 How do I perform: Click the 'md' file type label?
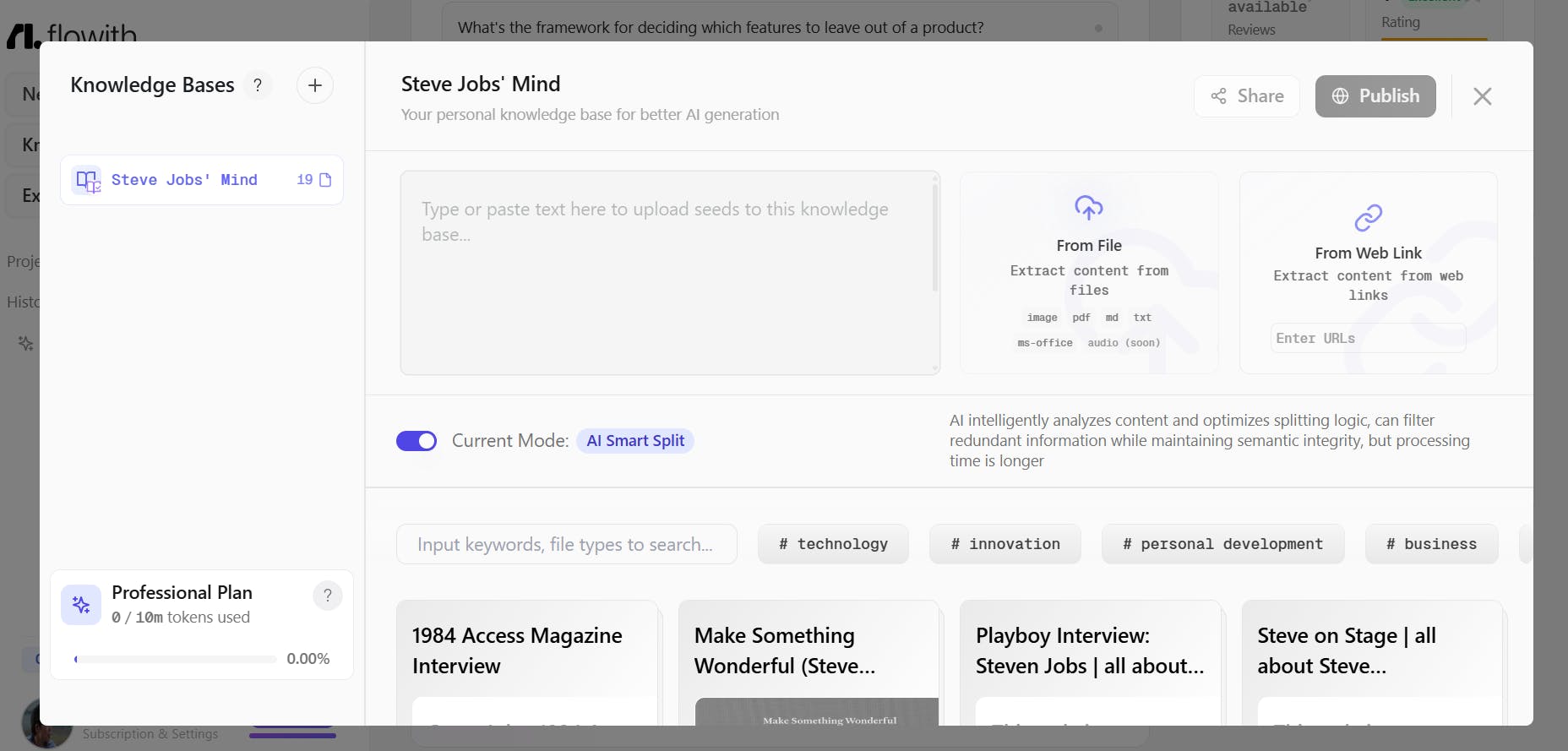(1112, 318)
